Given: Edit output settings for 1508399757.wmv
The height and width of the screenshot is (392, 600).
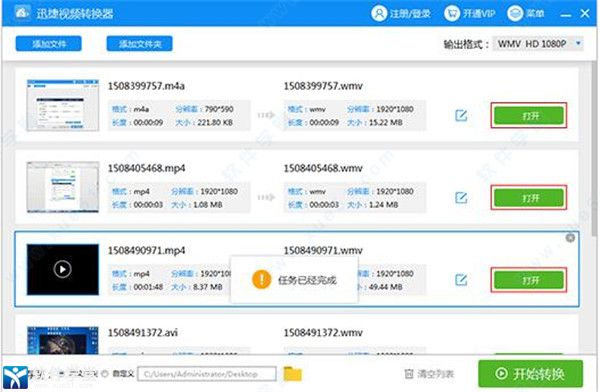Looking at the screenshot, I should coord(461,115).
